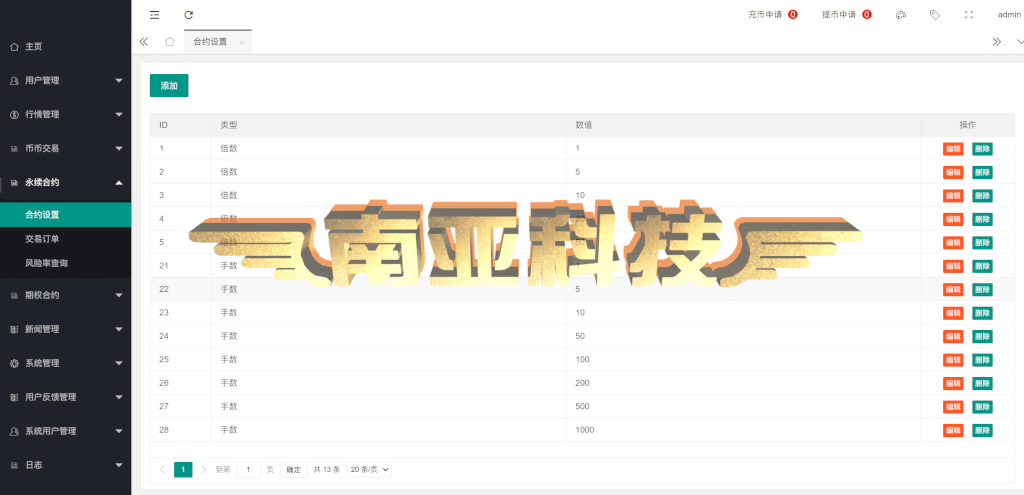1024x495 pixels.
Task: Collapse the 永续合约 sidebar menu
Action: point(65,182)
